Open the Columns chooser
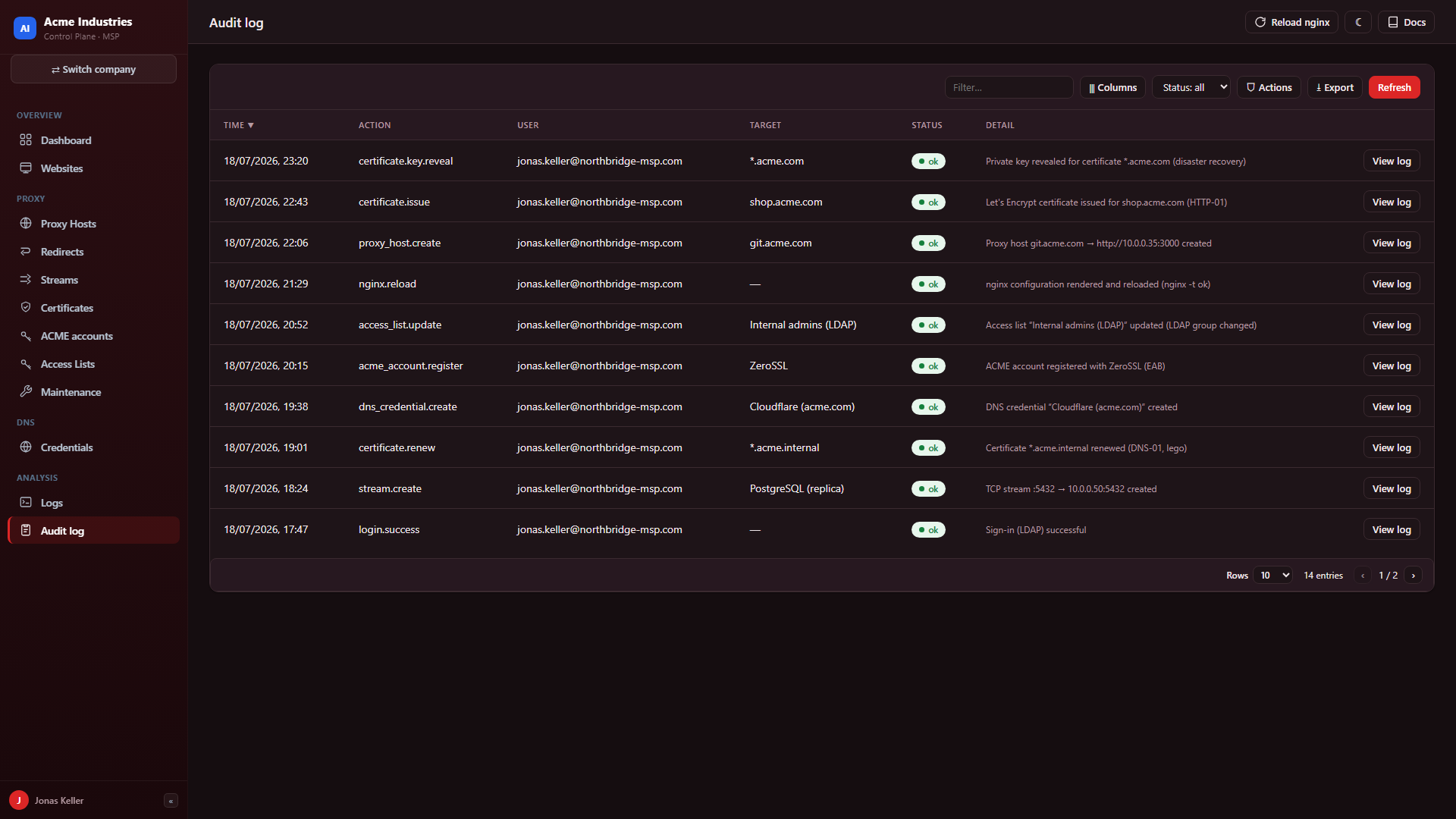1456x819 pixels. [1112, 87]
